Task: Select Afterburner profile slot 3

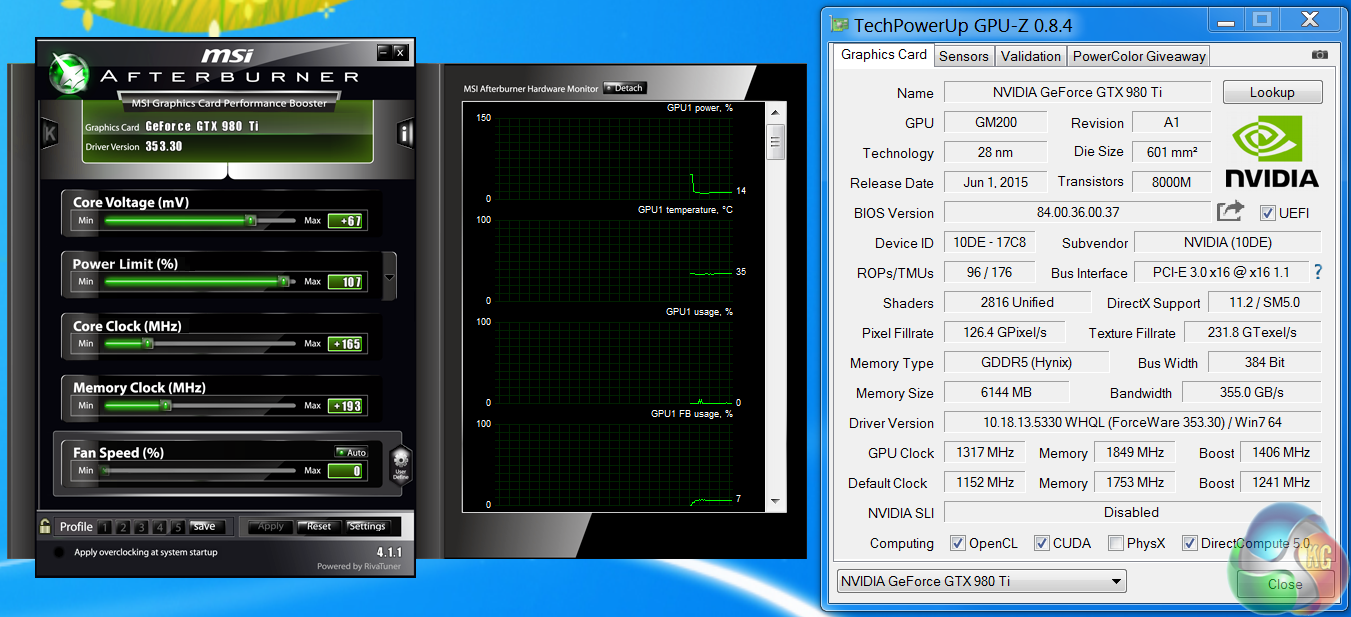Action: 141,527
